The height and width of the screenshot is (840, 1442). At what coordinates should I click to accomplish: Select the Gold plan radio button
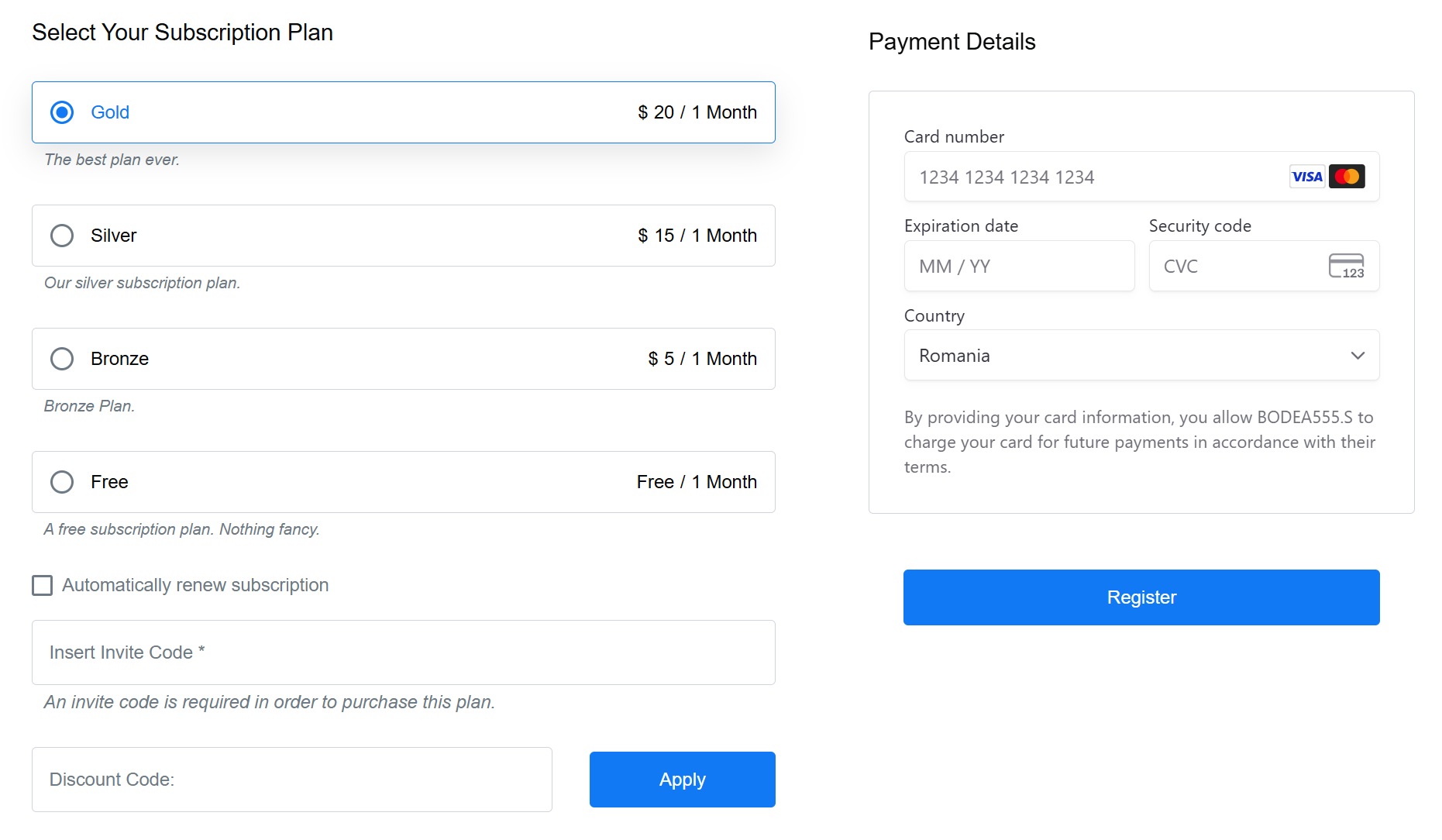62,112
